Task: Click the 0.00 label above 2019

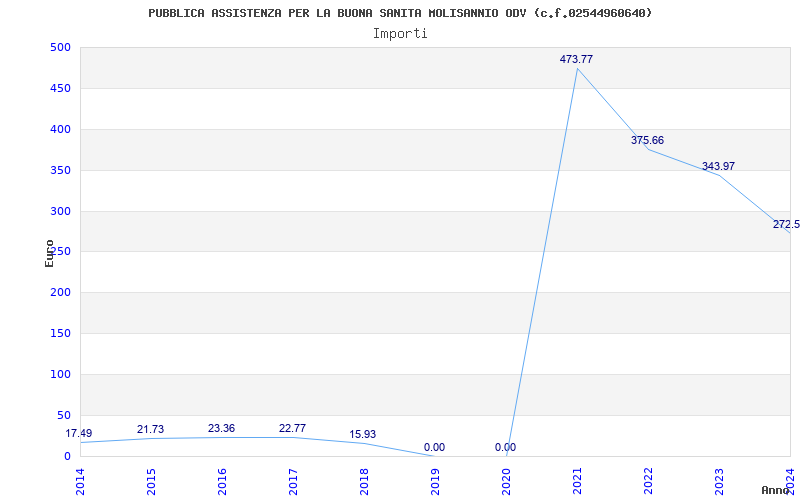Action: pos(434,447)
